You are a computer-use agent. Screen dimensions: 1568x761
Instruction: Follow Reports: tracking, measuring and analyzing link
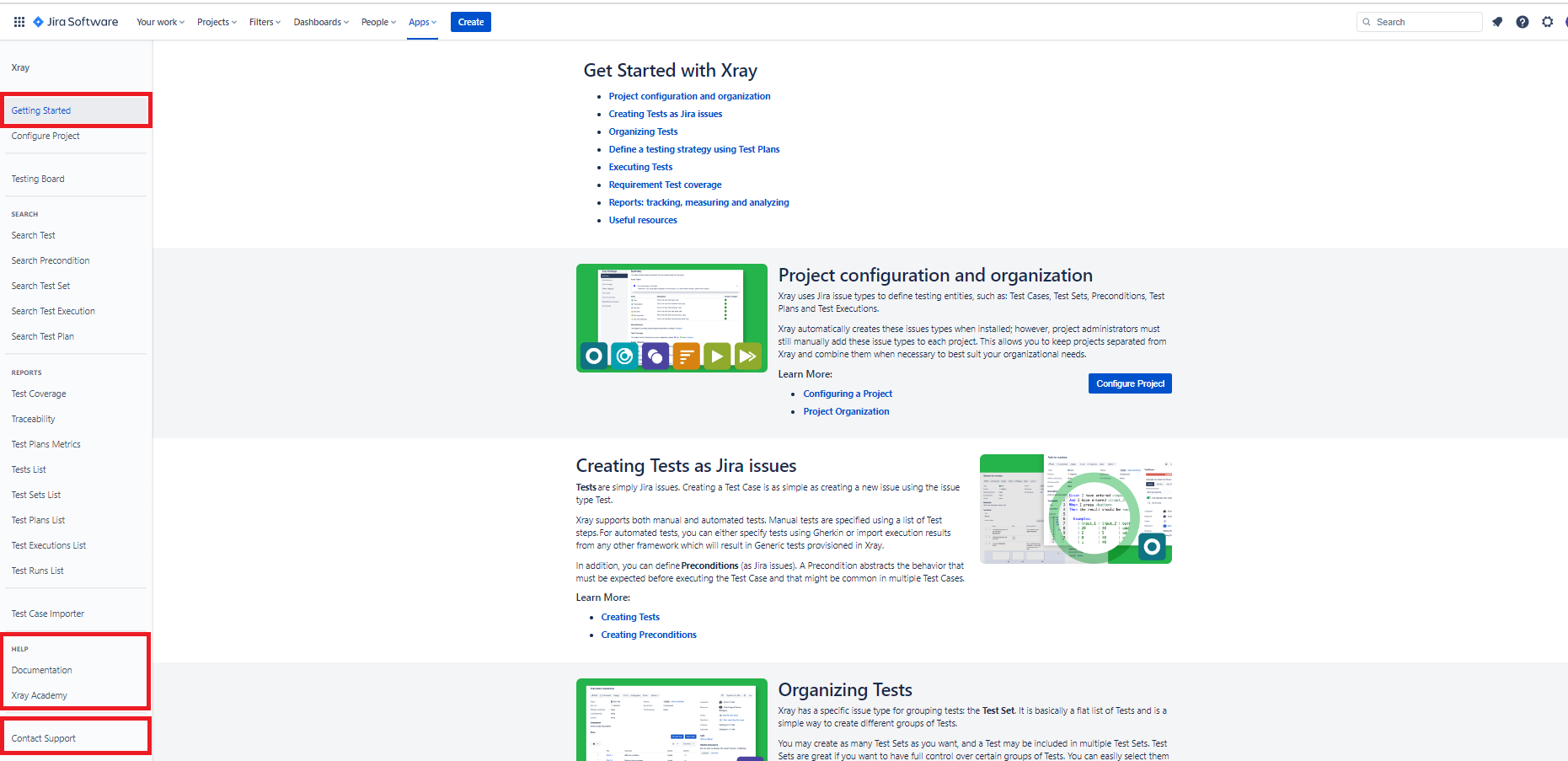tap(698, 202)
